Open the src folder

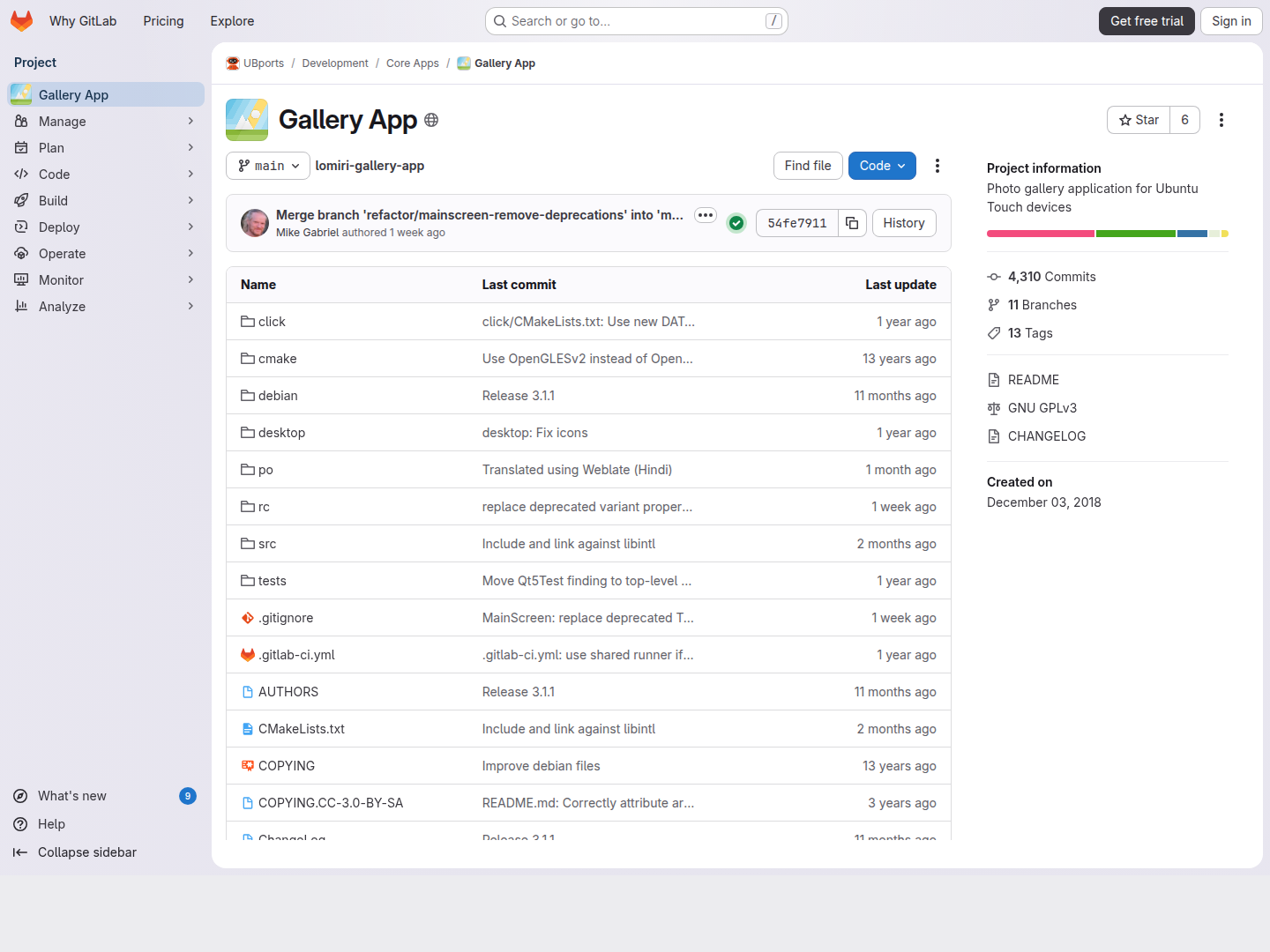point(267,544)
